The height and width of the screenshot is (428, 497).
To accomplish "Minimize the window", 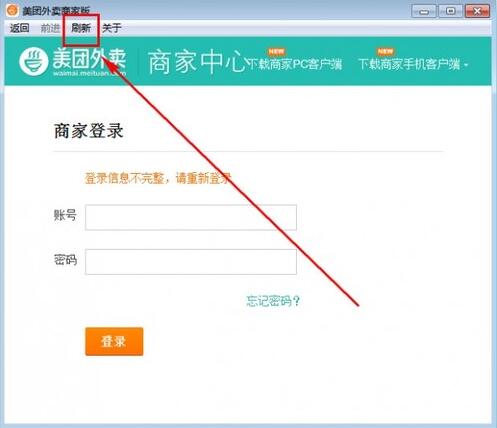I will click(x=424, y=11).
